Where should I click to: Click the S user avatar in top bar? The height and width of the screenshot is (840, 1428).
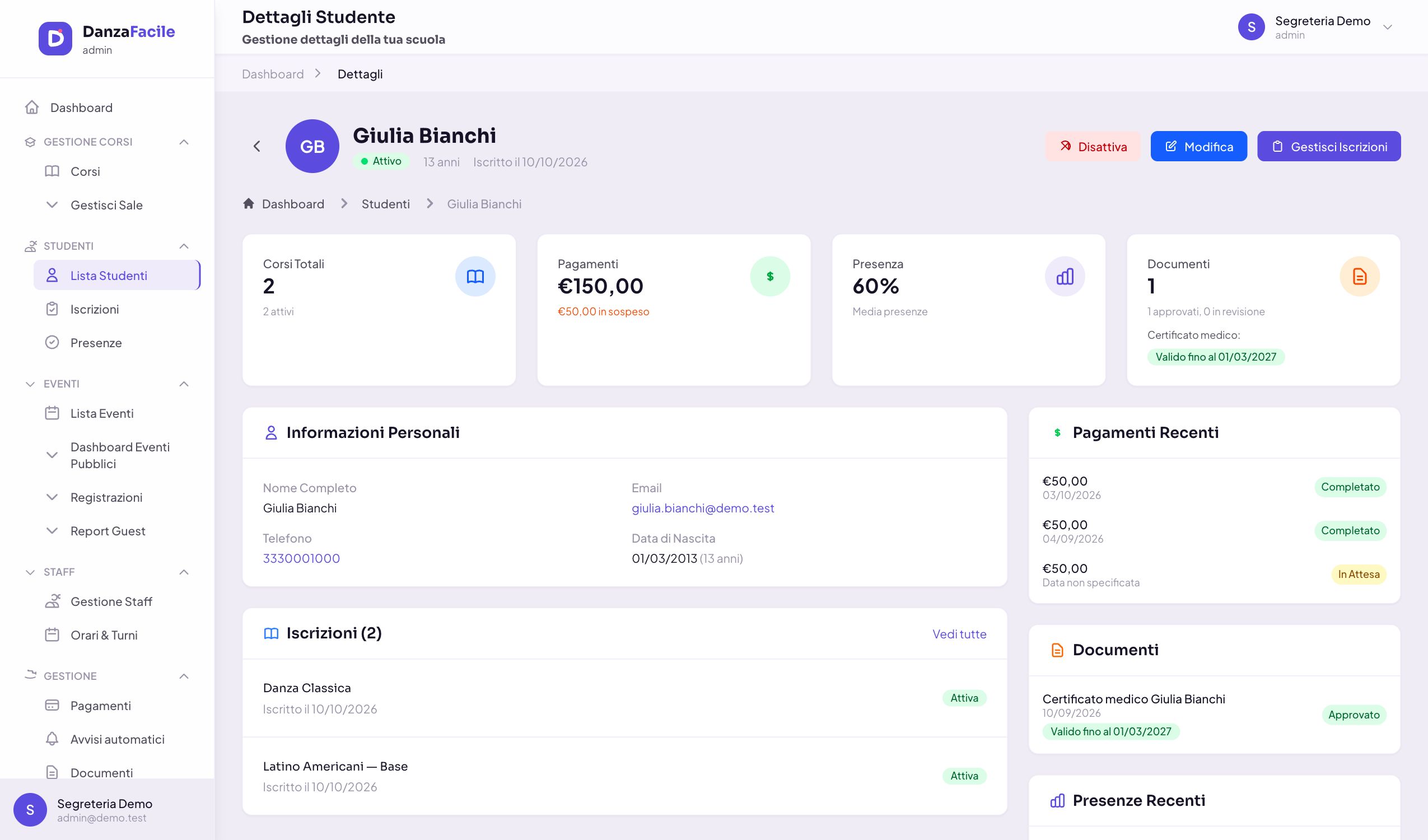point(1251,27)
